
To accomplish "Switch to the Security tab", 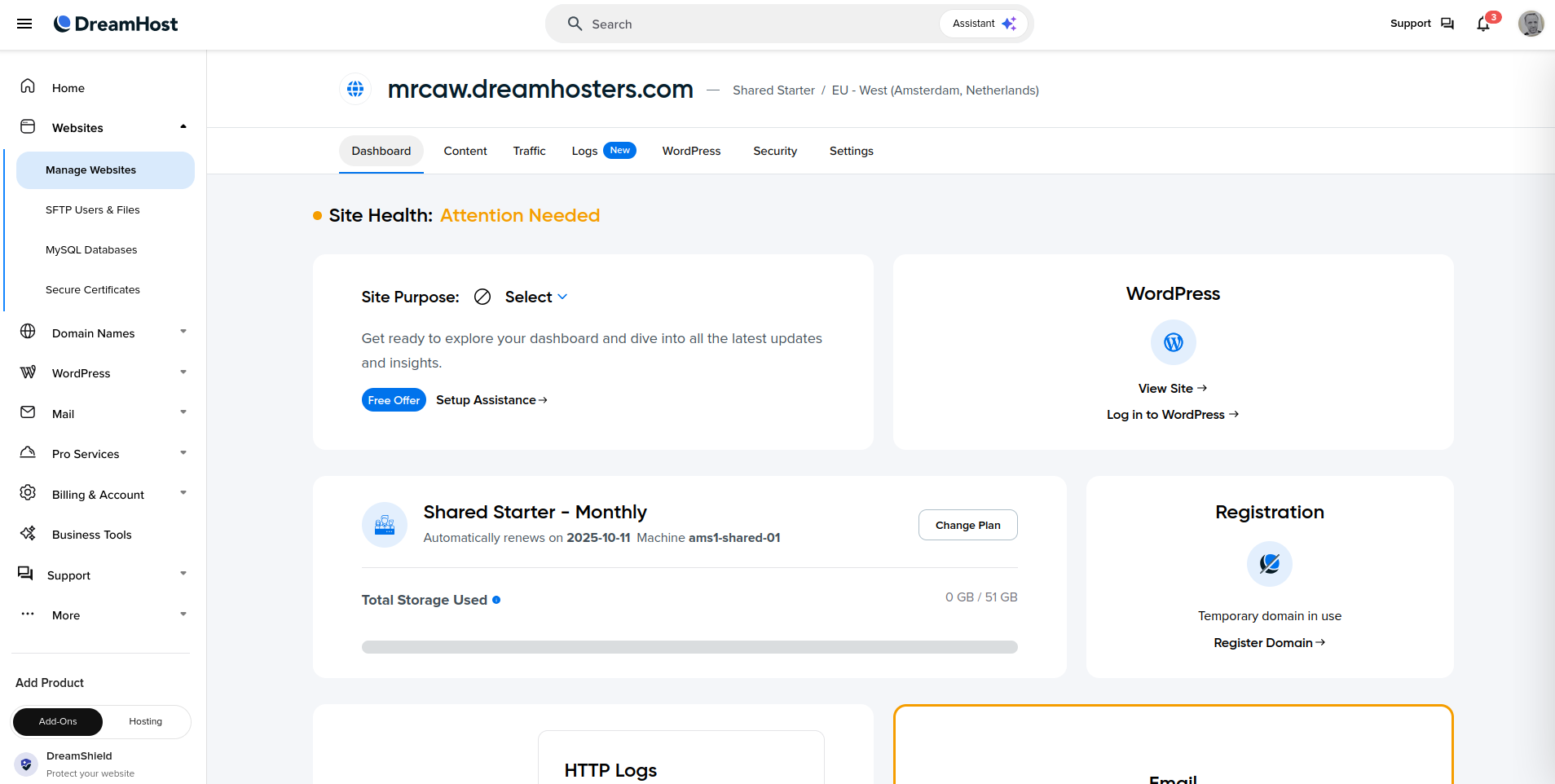I will click(x=774, y=151).
